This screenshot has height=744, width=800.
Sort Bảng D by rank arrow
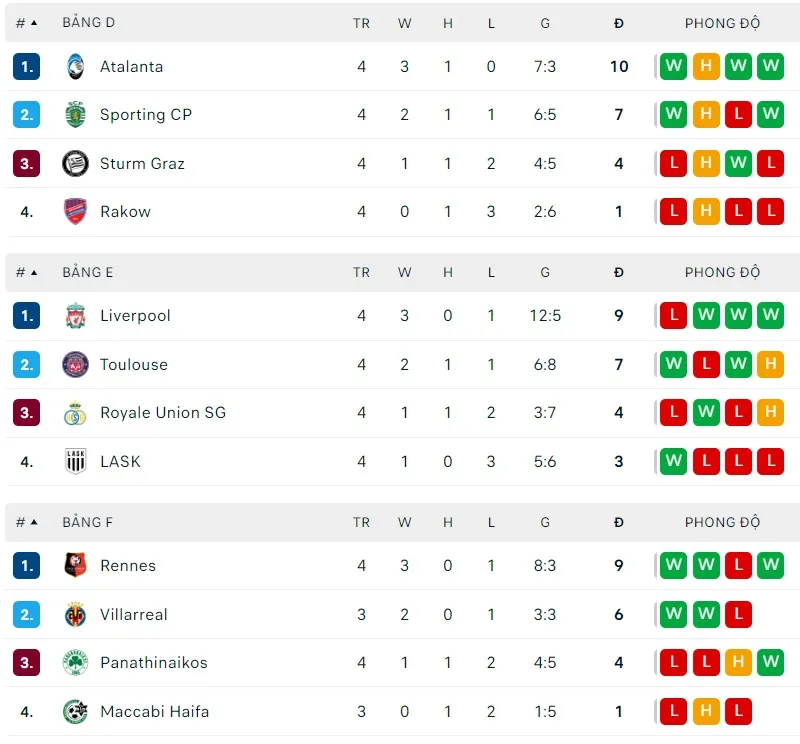(34, 23)
